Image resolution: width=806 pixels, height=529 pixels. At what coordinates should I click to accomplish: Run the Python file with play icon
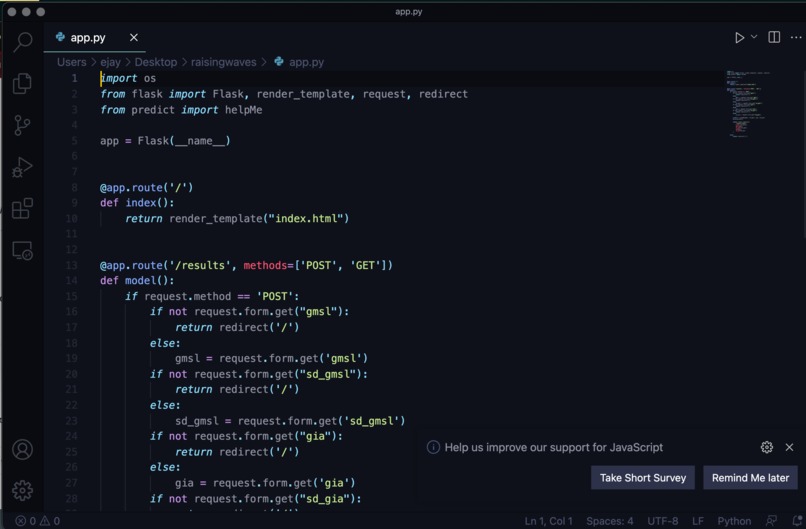[739, 38]
